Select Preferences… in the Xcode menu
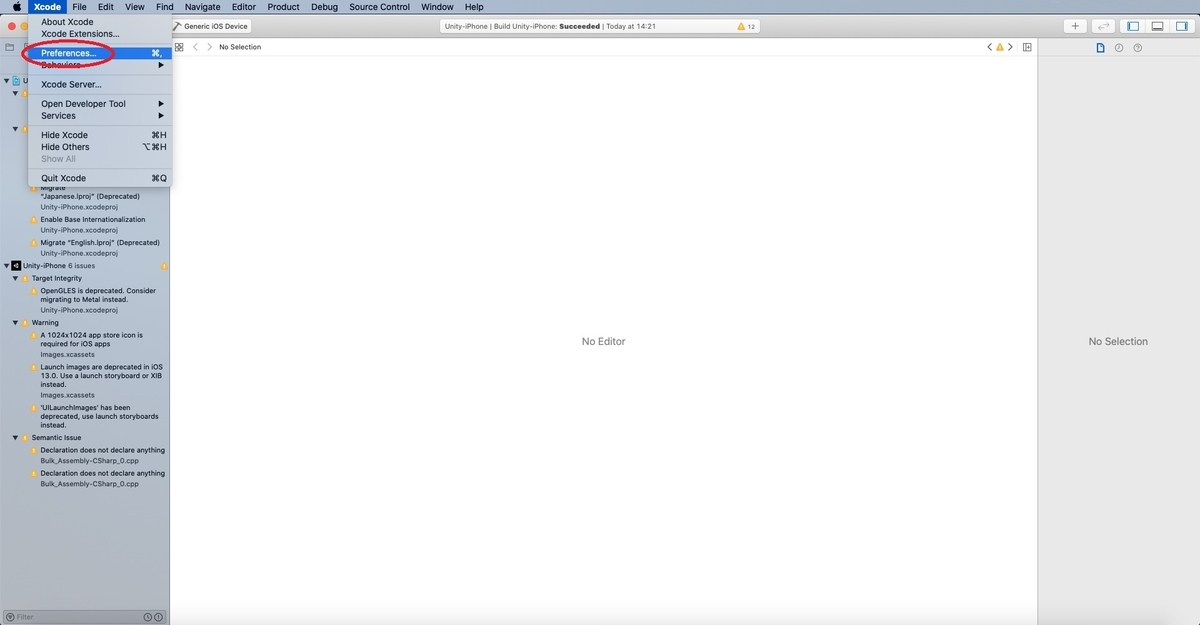Image resolution: width=1200 pixels, height=625 pixels. [100, 53]
